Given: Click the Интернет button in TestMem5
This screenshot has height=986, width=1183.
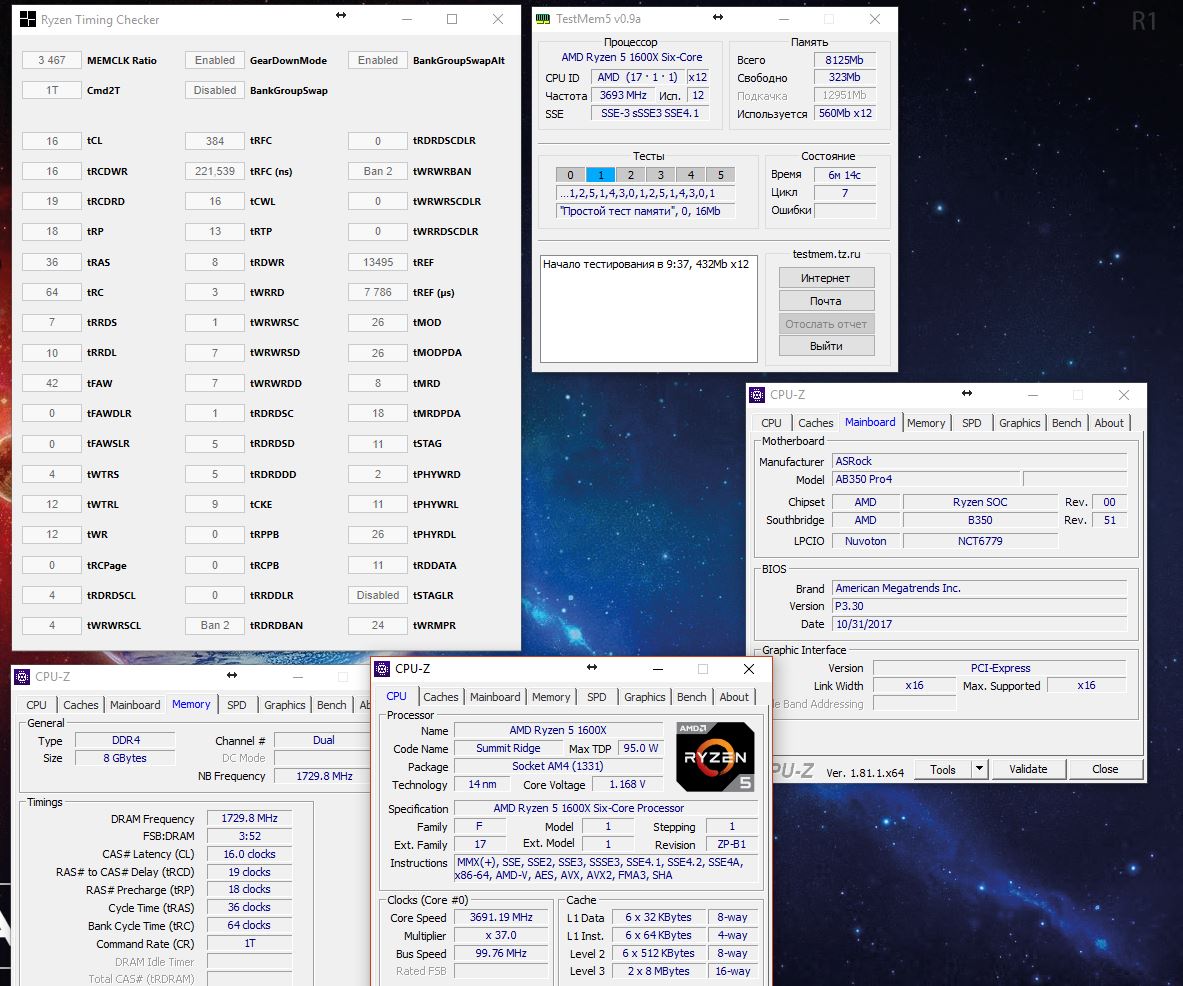Looking at the screenshot, I should coord(826,278).
